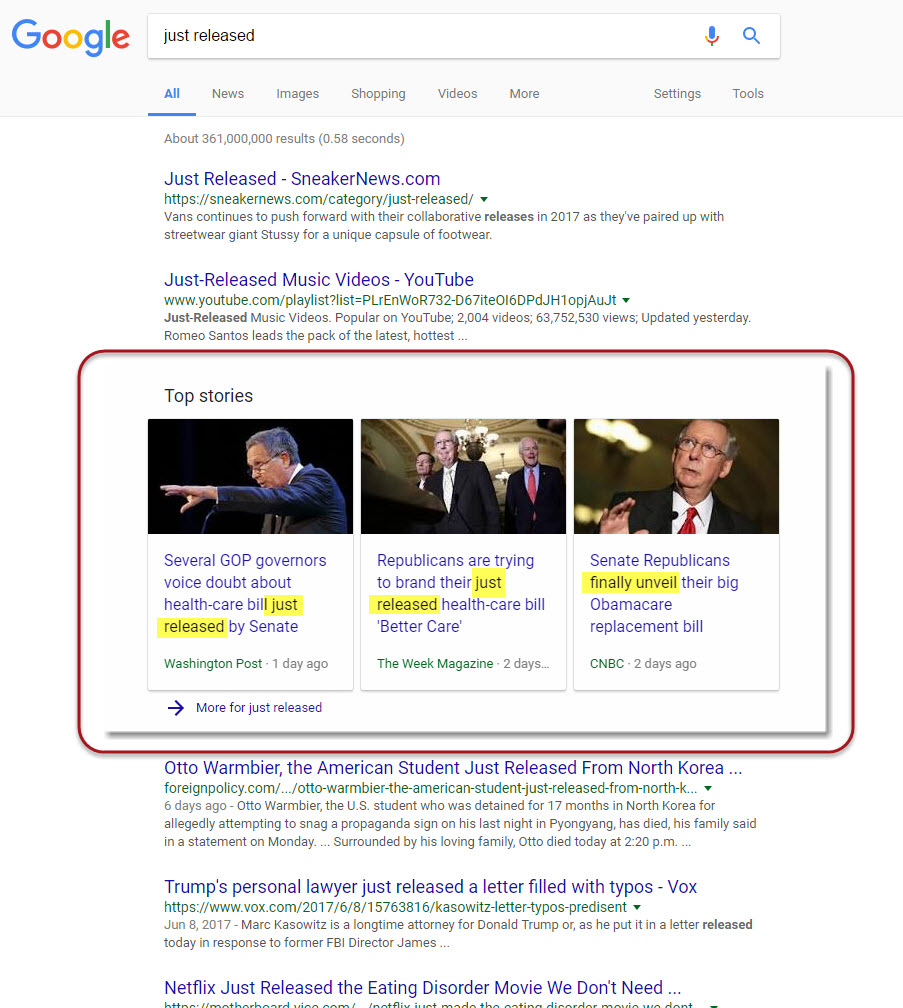
Task: Click the arrow icon beside More for just released
Action: 175,708
